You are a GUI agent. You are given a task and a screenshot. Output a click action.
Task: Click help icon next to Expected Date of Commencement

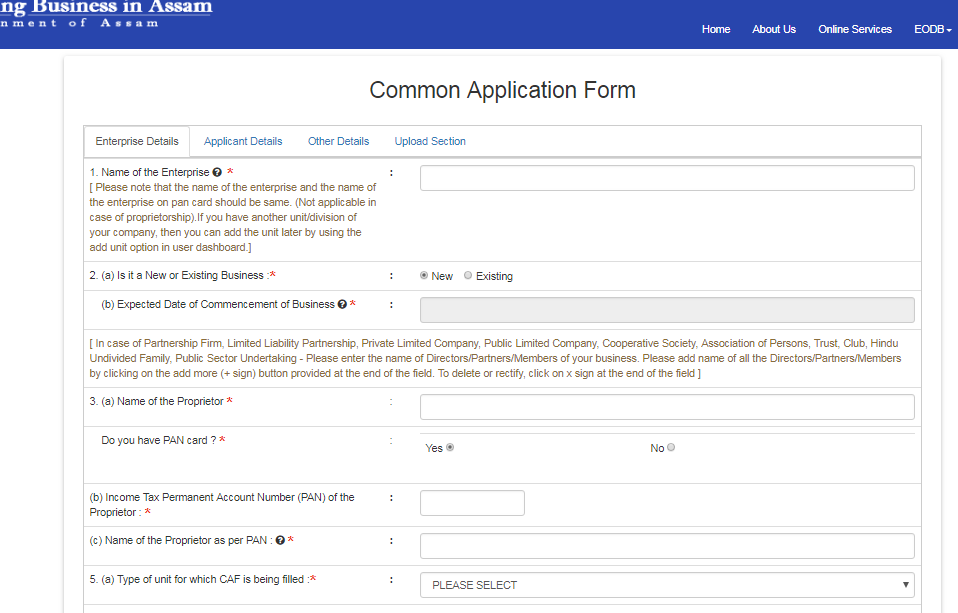pos(342,305)
